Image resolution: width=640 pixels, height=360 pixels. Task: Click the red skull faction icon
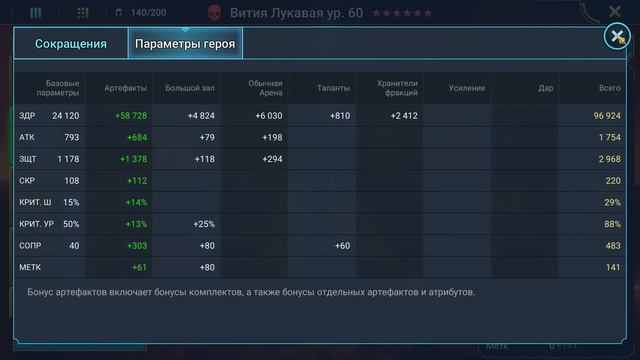pos(215,13)
